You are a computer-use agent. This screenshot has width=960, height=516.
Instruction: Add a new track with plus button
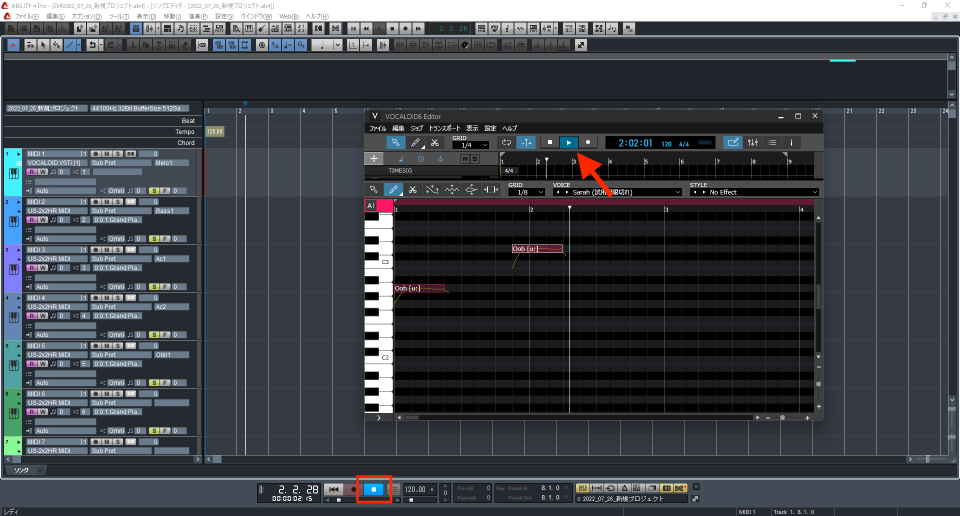pos(373,159)
